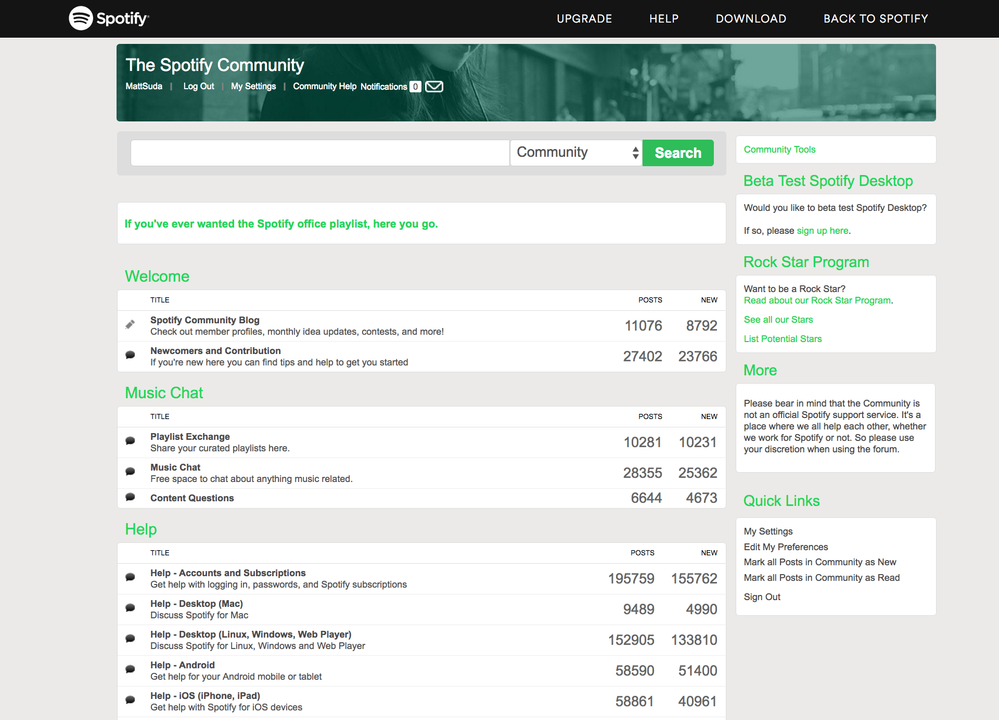Click new count 10231 for Playlist Exchange
This screenshot has height=720, width=999.
pos(697,442)
